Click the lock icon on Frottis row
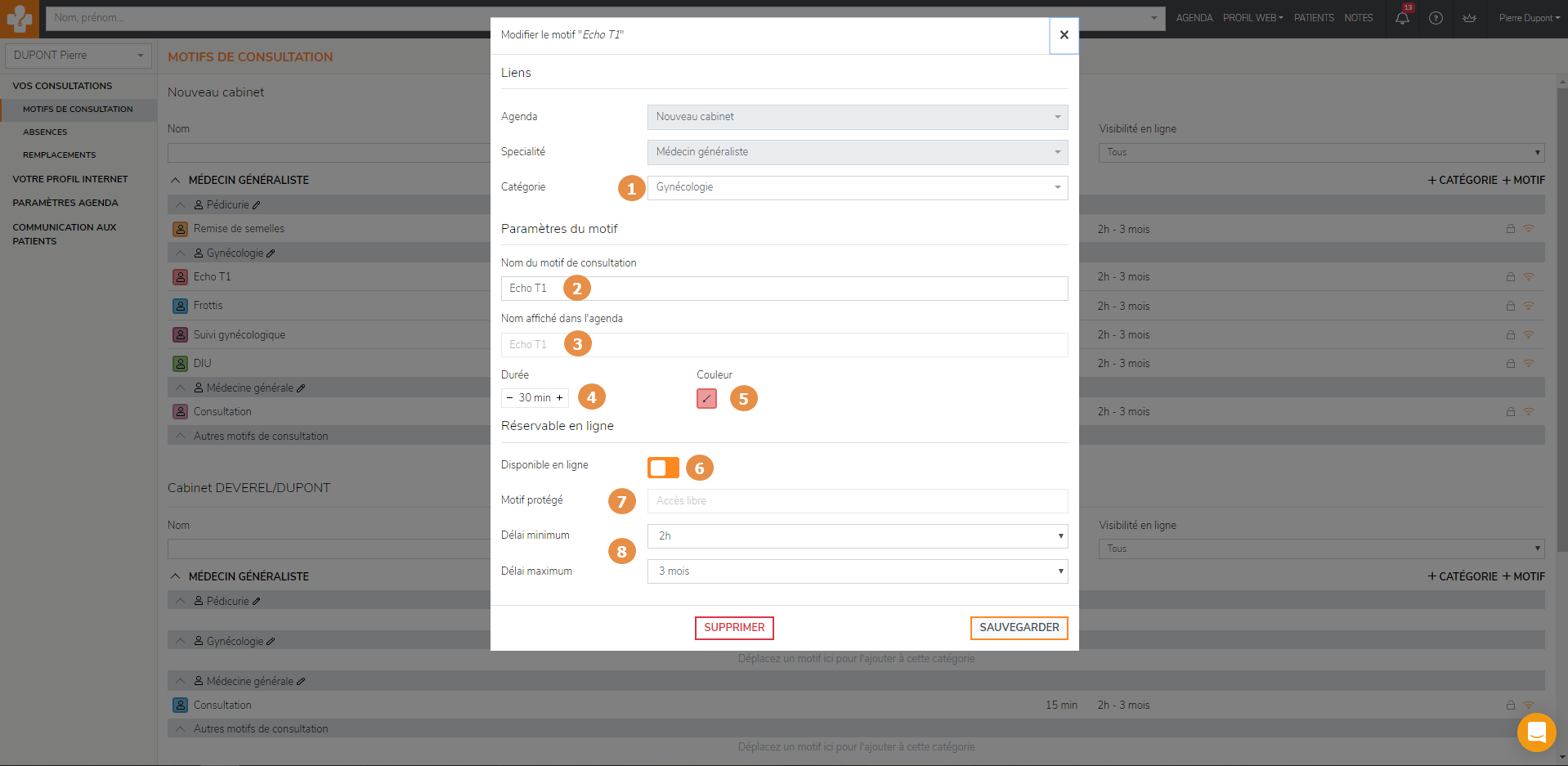 coord(1511,306)
